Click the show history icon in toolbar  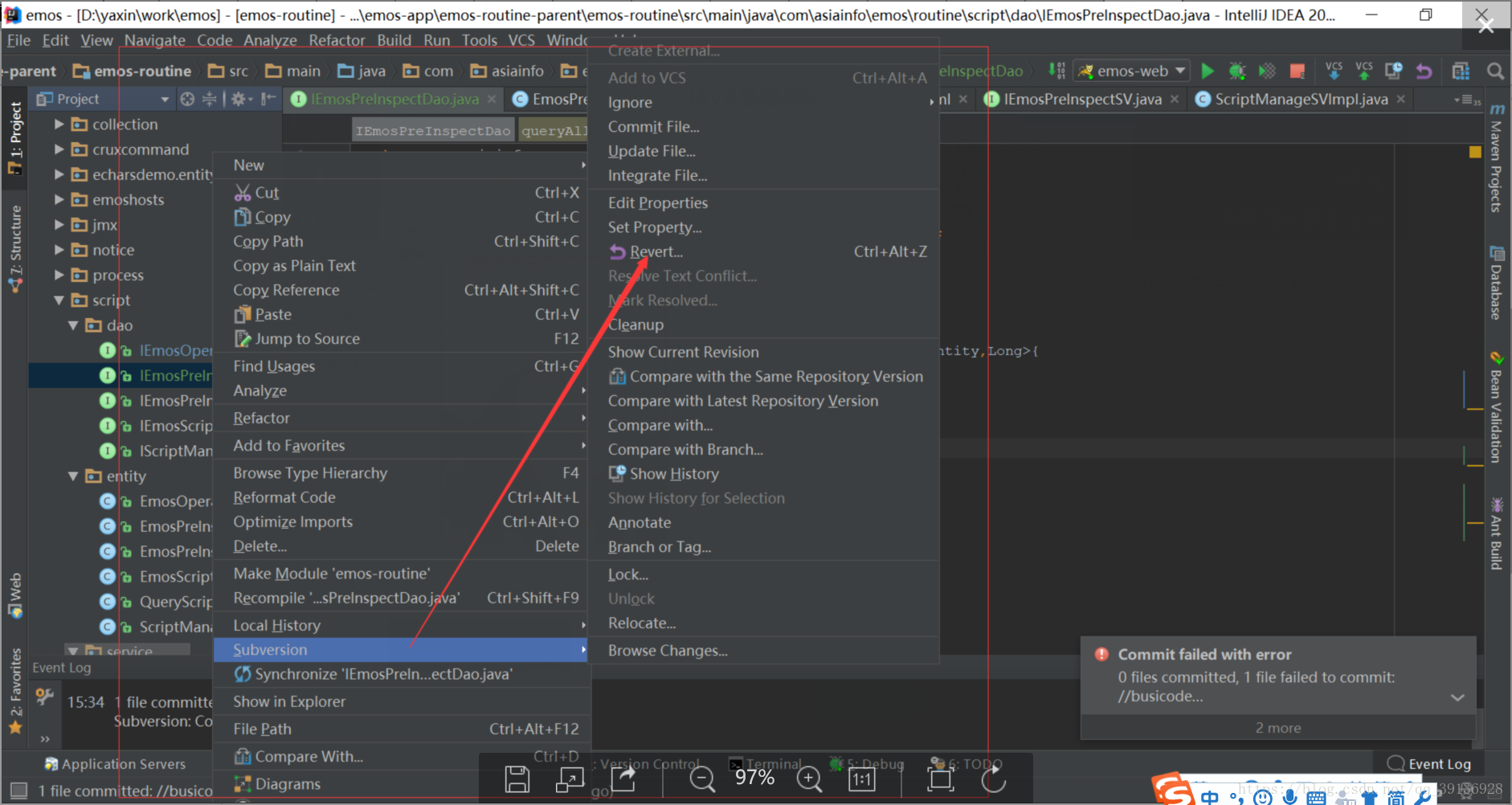[x=1394, y=72]
